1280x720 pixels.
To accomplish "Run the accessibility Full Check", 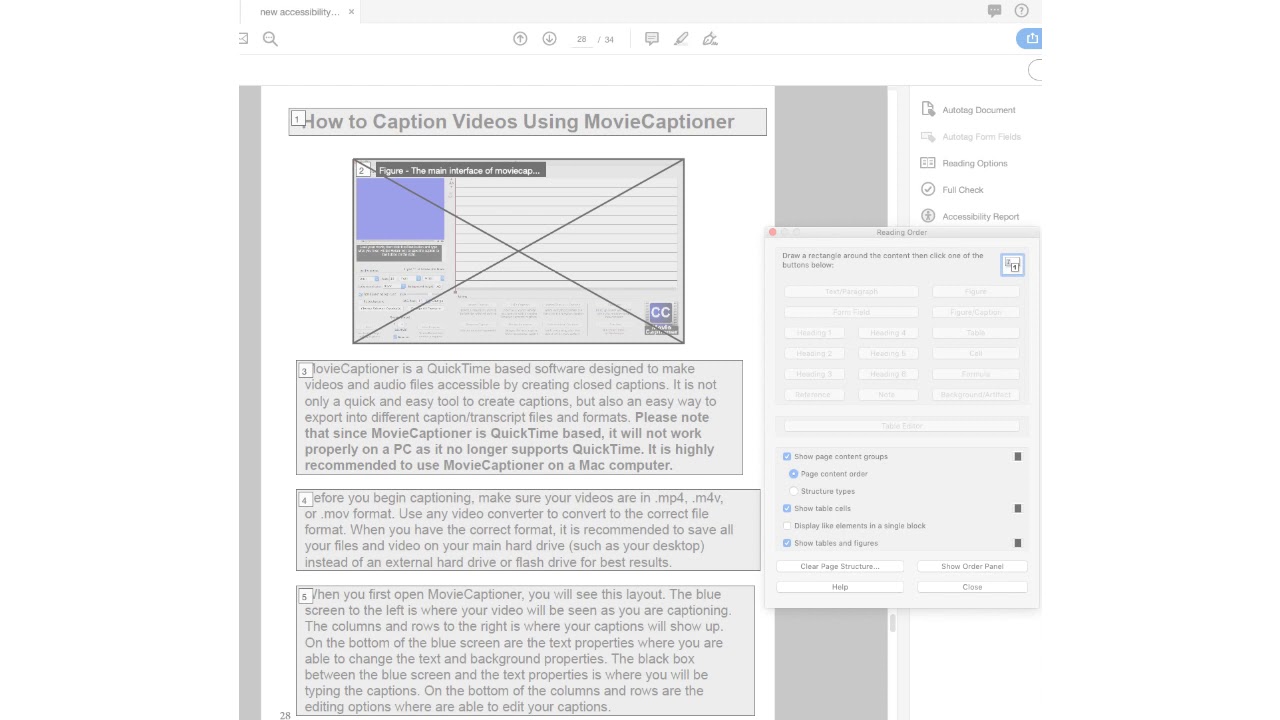I will (x=952, y=189).
